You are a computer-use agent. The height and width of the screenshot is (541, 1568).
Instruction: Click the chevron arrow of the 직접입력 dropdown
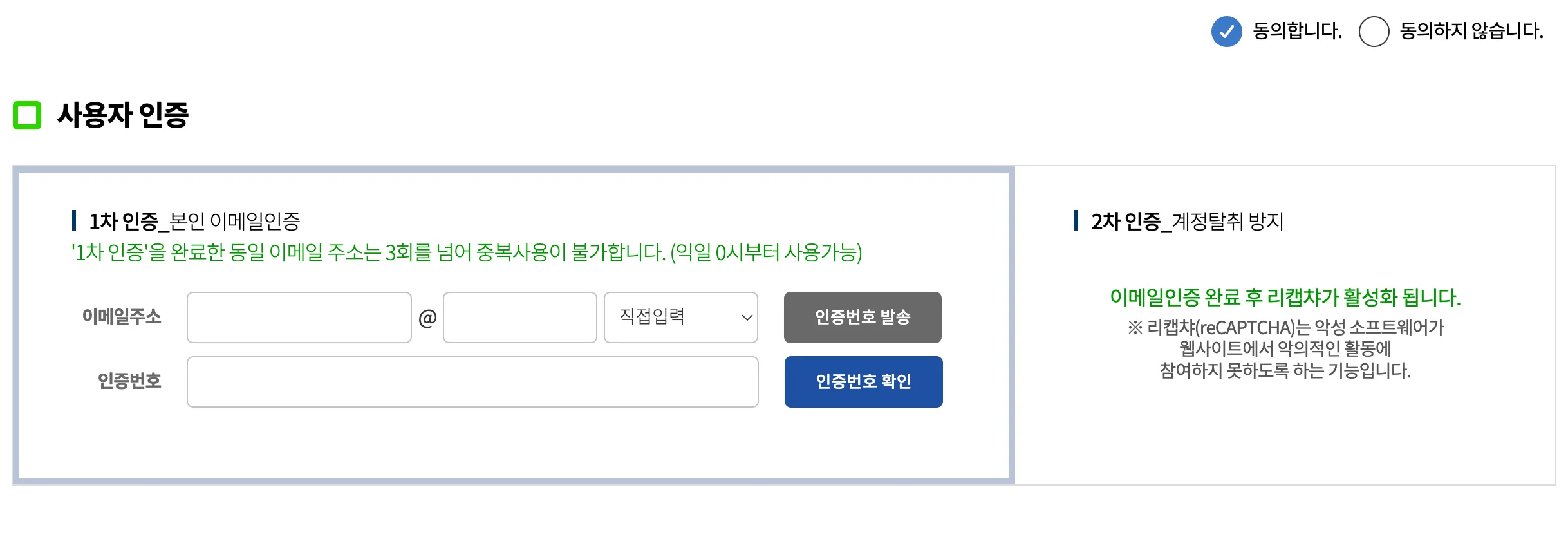pyautogui.click(x=747, y=318)
